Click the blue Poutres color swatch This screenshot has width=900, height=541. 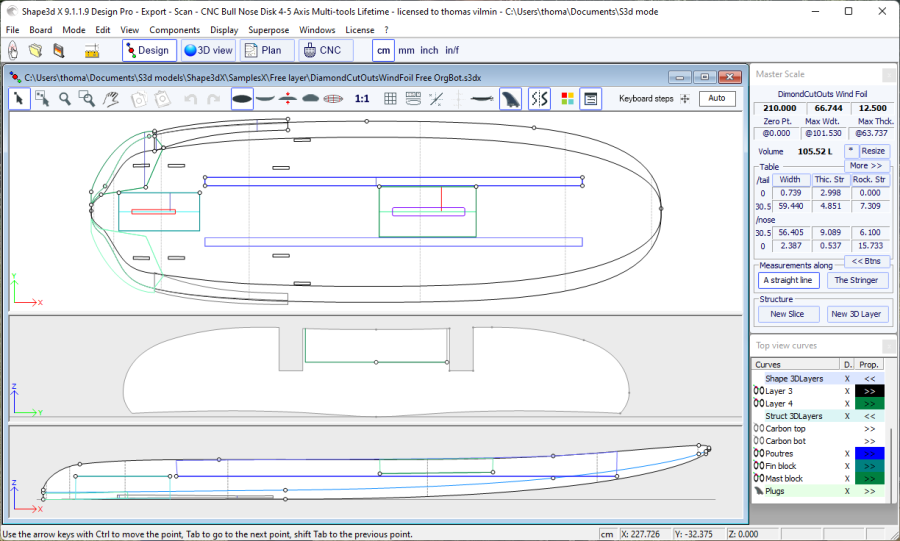(x=869, y=453)
